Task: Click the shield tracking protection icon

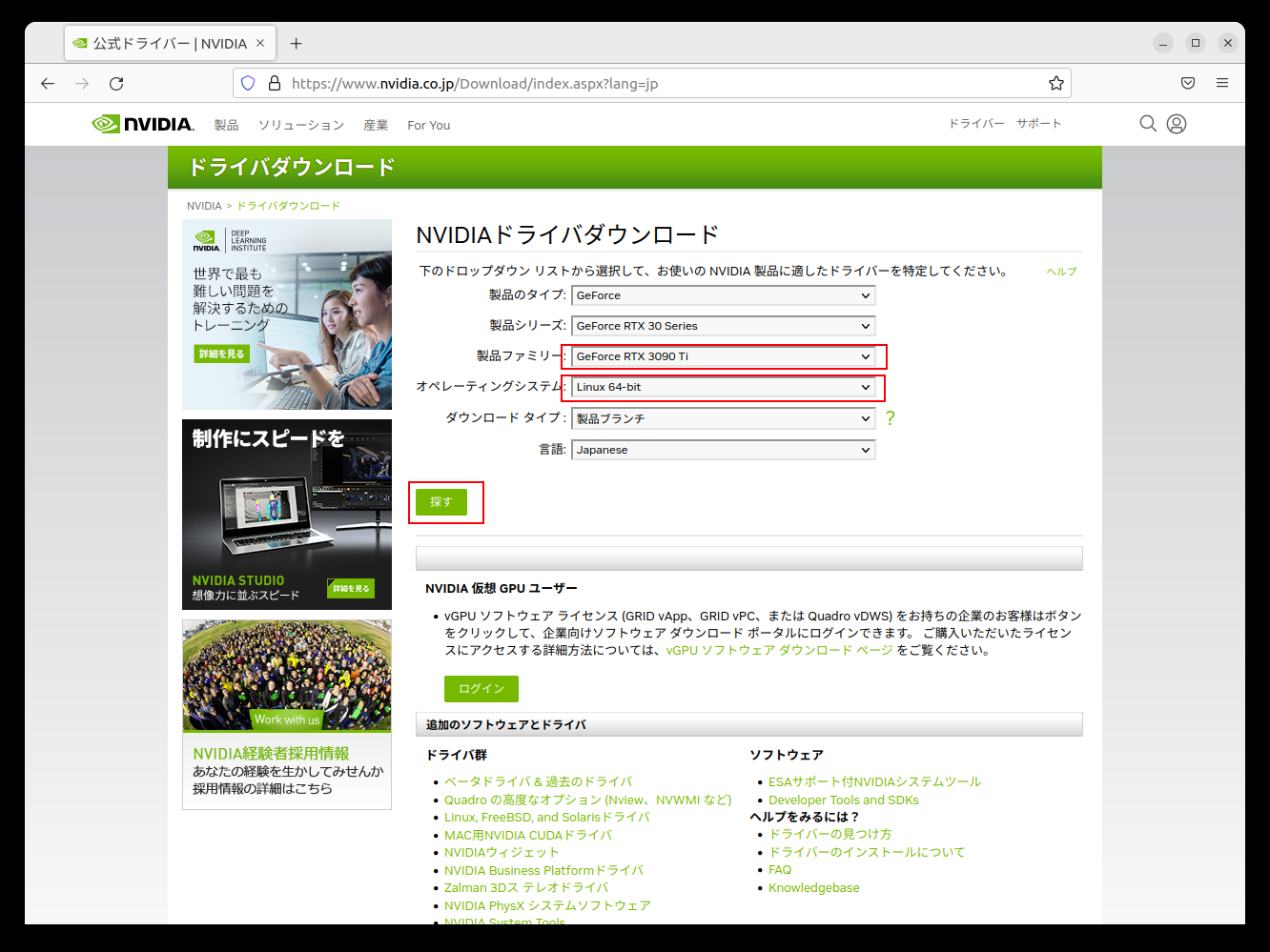Action: point(248,83)
